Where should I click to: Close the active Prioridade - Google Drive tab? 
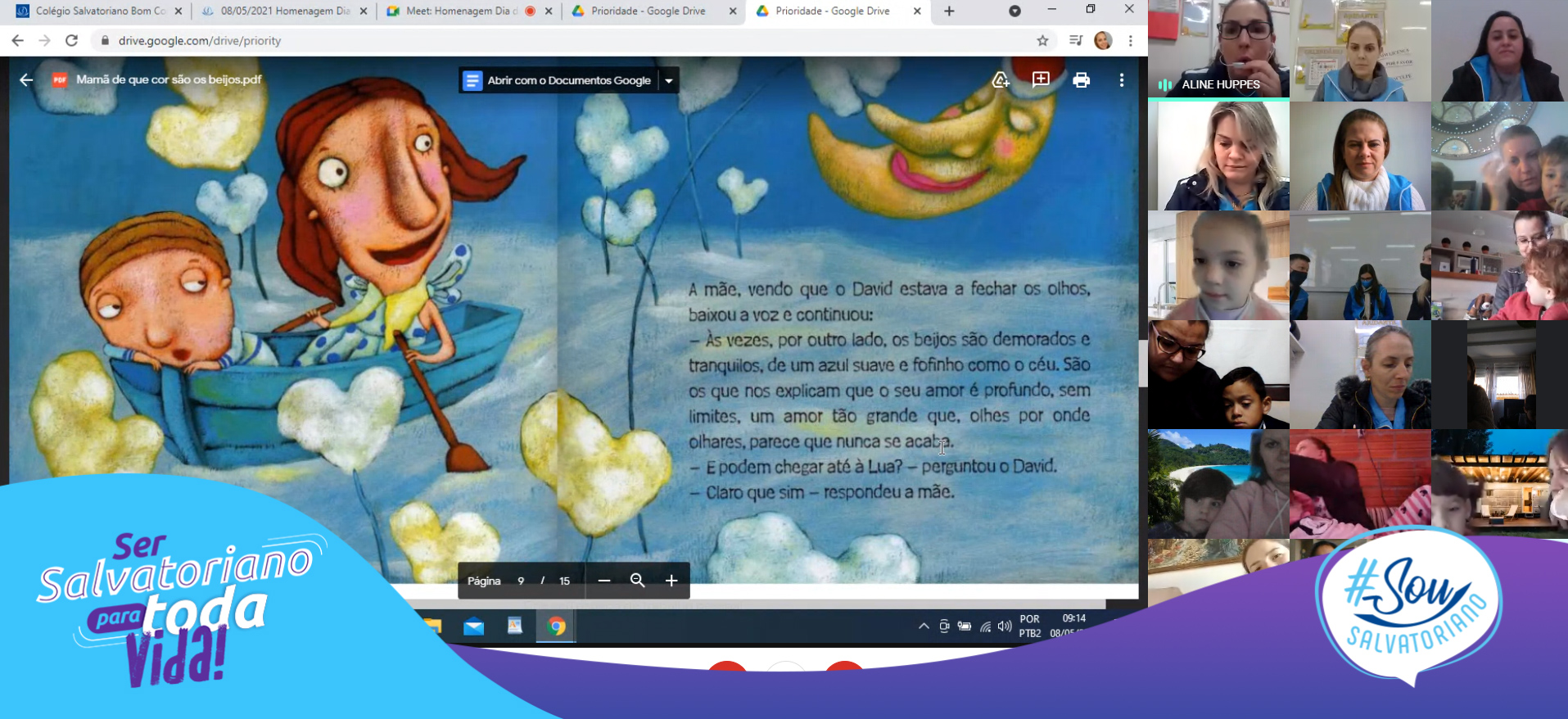click(917, 11)
